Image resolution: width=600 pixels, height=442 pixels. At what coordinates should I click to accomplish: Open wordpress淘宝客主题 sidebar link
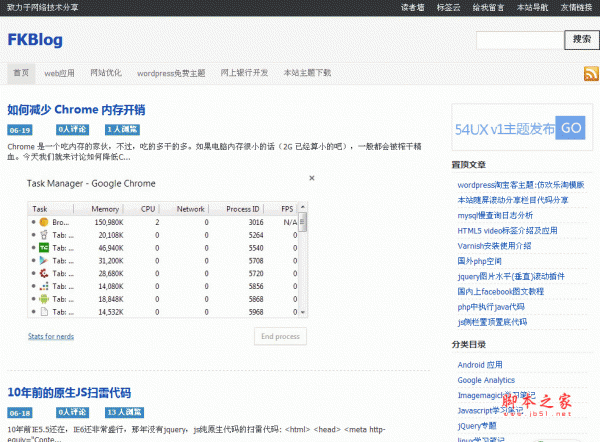pyautogui.click(x=521, y=185)
